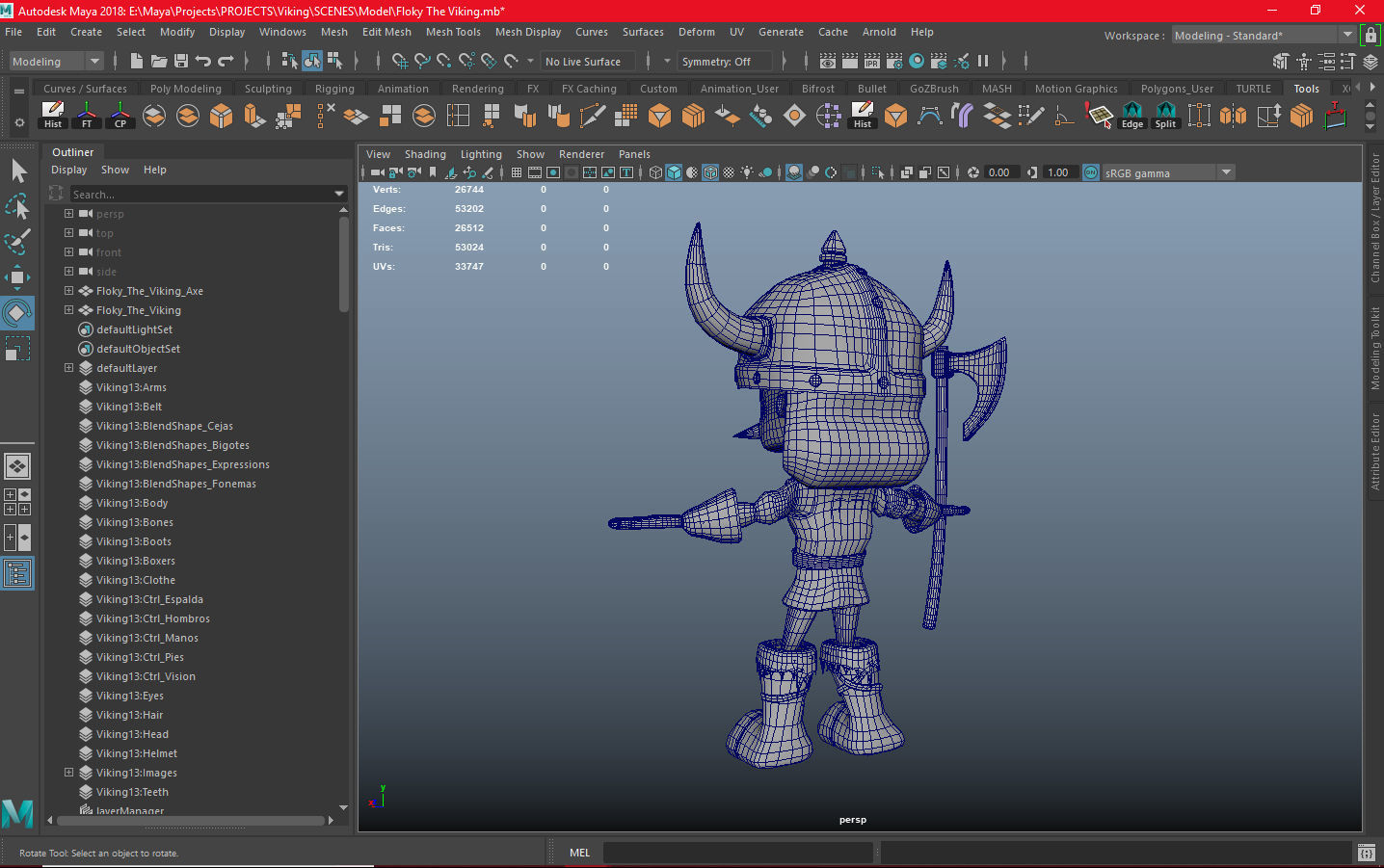Expand the defaultLayer node
This screenshot has width=1384, height=868.
[x=68, y=367]
